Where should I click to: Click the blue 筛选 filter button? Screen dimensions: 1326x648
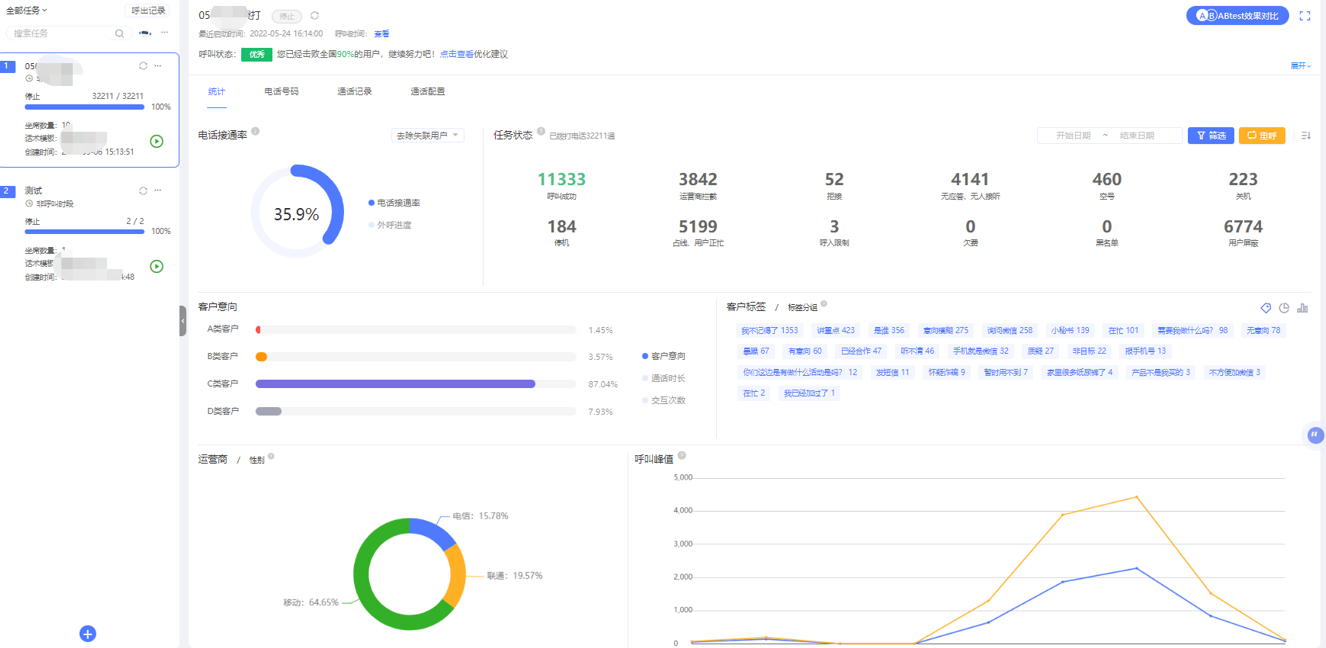[1210, 136]
